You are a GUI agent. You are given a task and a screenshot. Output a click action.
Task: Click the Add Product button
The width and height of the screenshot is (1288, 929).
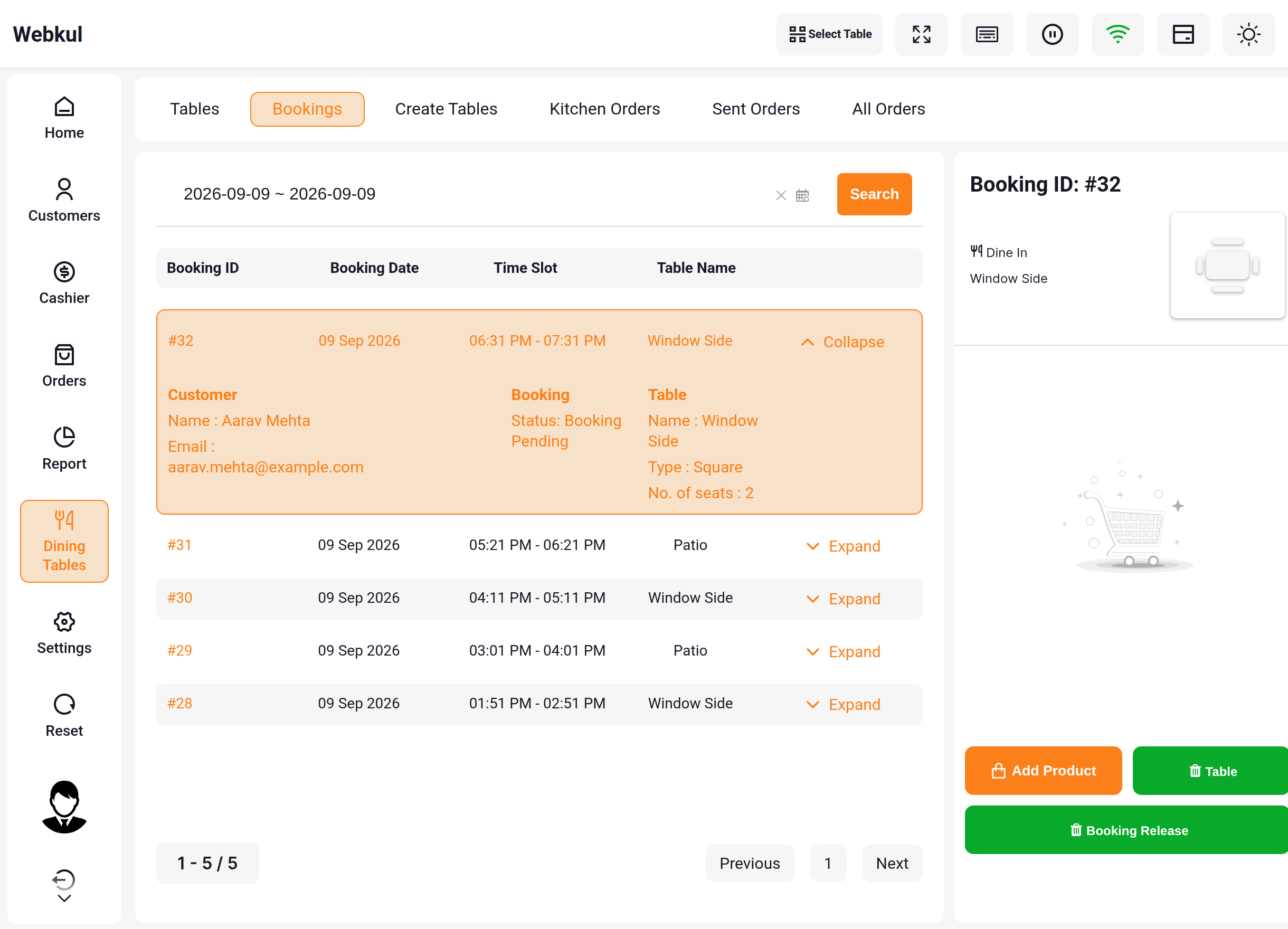point(1043,771)
